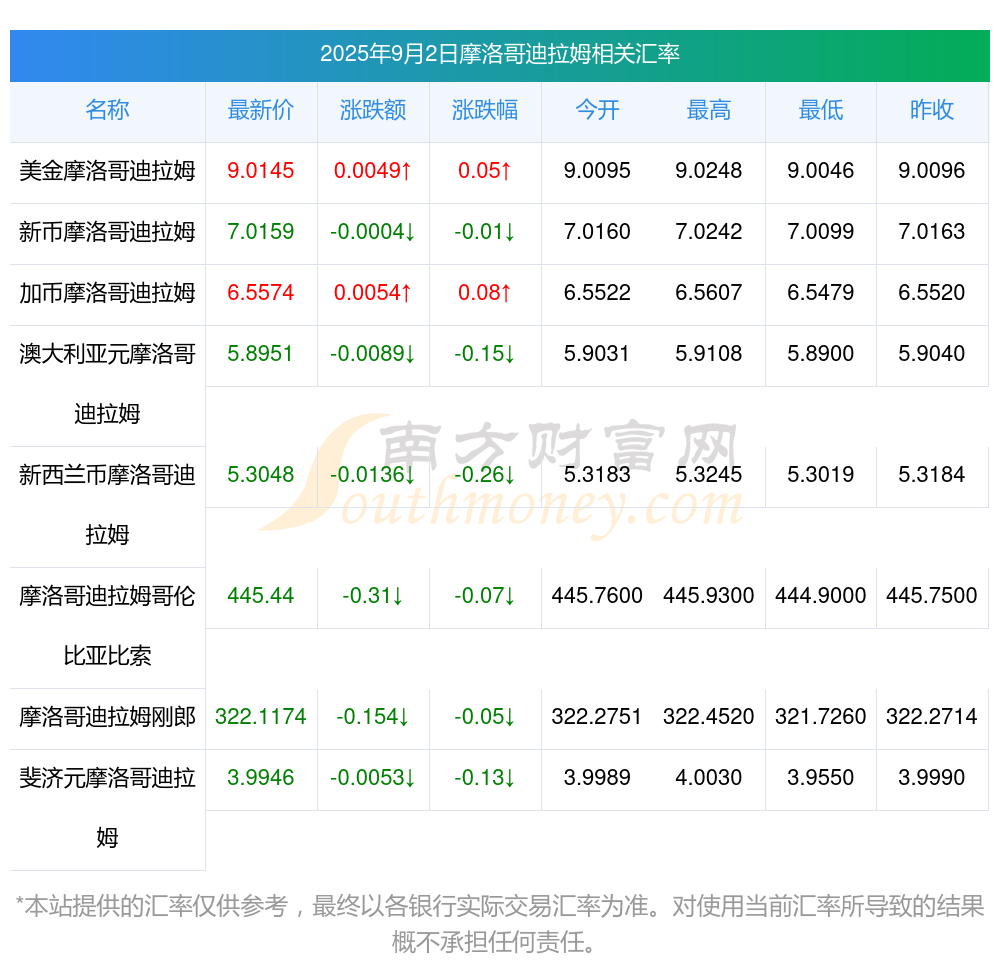Click previous close 5.3184

932,474
